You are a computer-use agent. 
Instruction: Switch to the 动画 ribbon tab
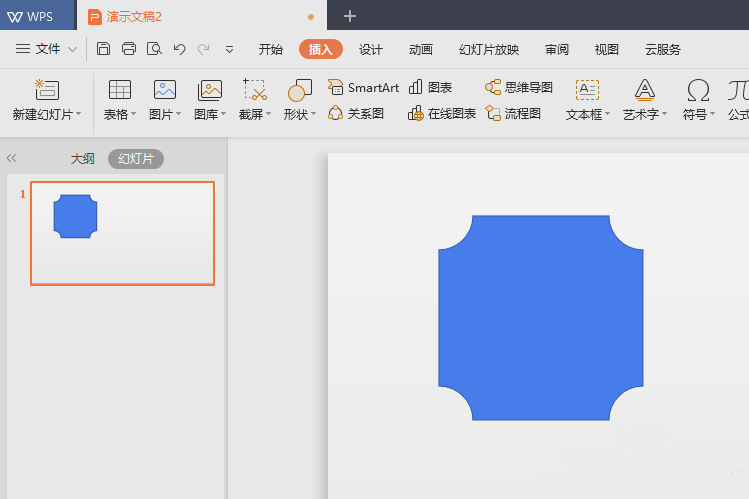click(421, 49)
